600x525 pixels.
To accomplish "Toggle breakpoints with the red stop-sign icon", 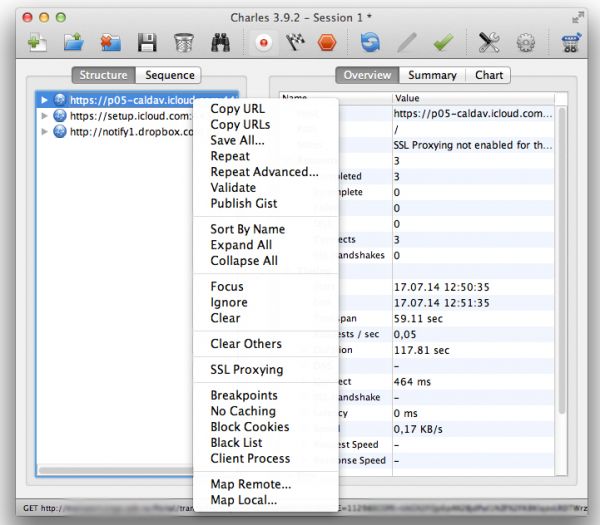I will coord(327,44).
